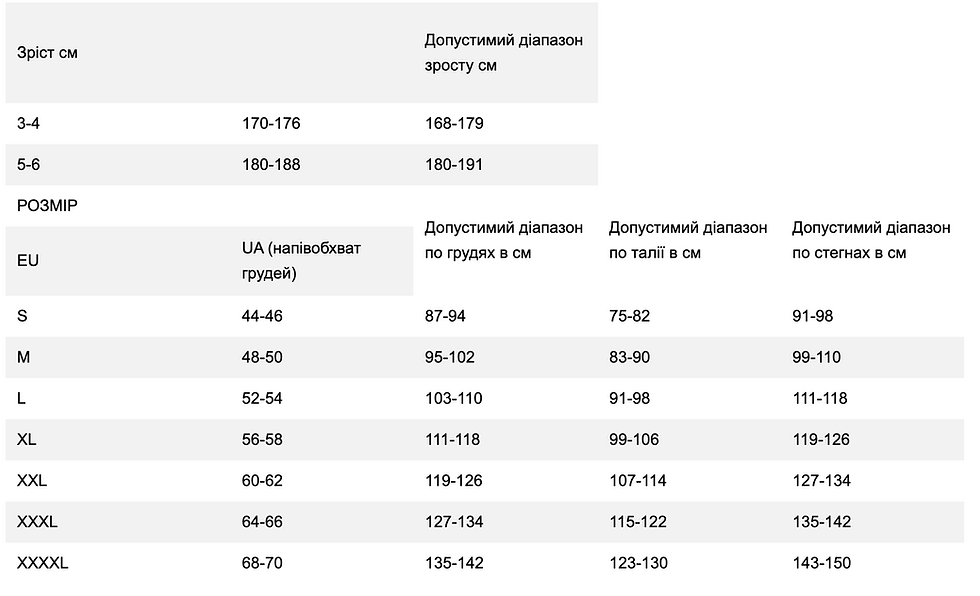Click the 'EU' column header

point(28,260)
